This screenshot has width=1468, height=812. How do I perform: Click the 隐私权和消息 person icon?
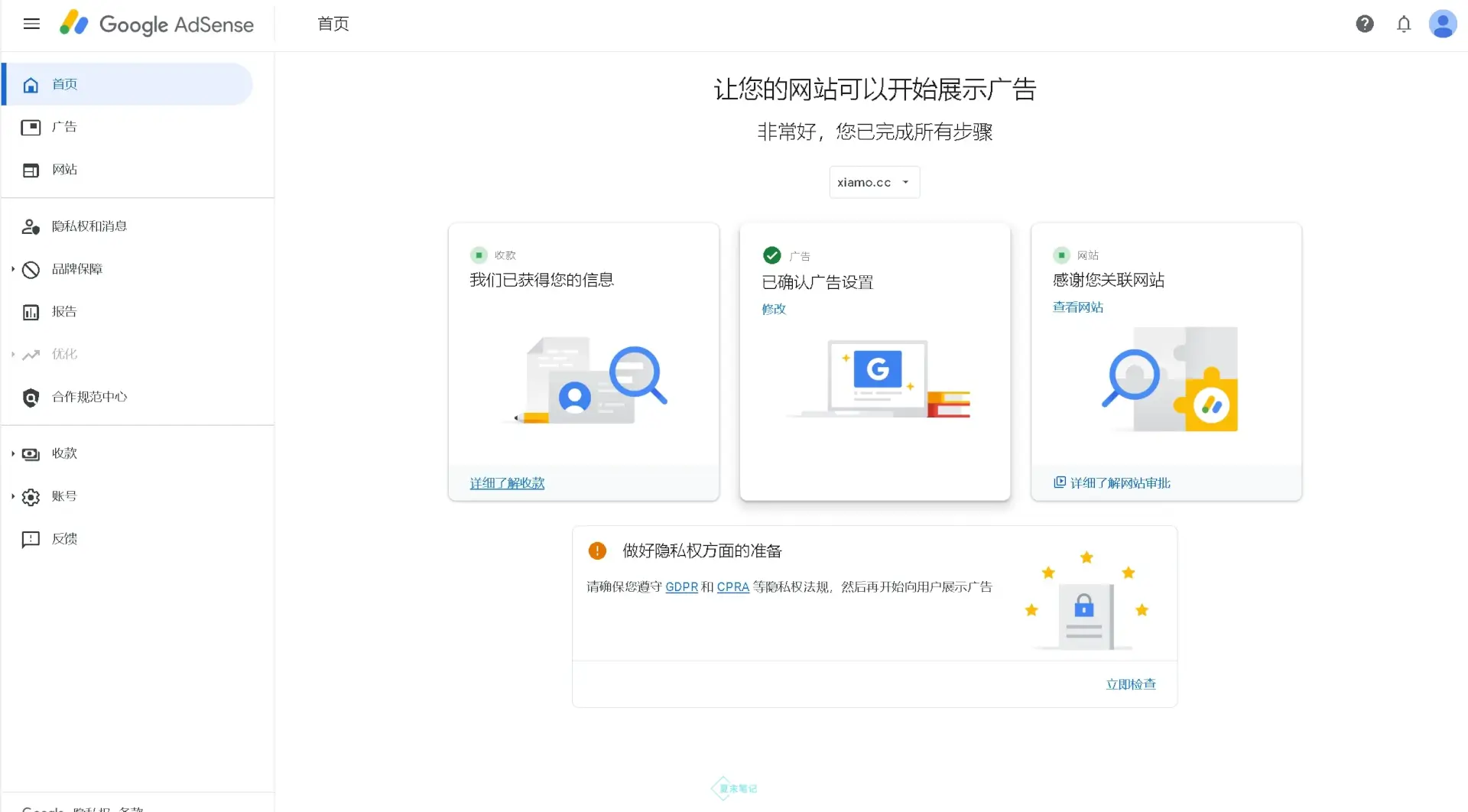[x=31, y=226]
